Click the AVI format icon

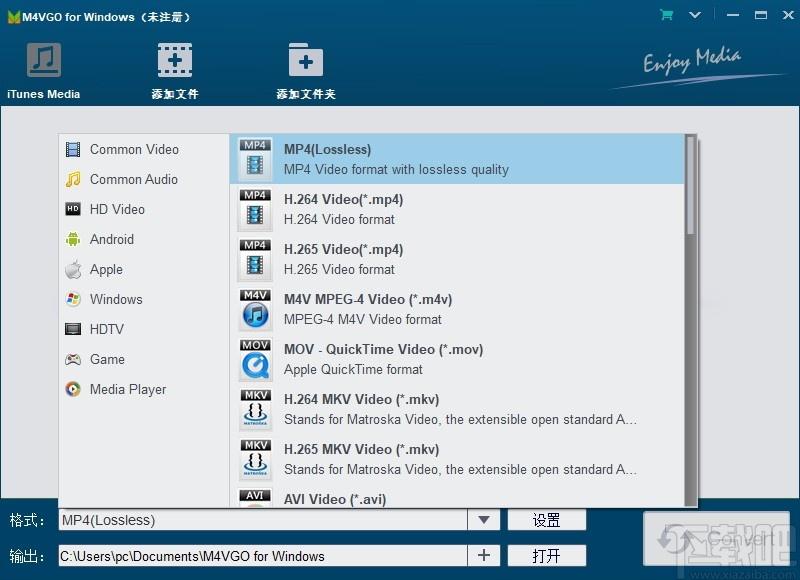[x=255, y=498]
